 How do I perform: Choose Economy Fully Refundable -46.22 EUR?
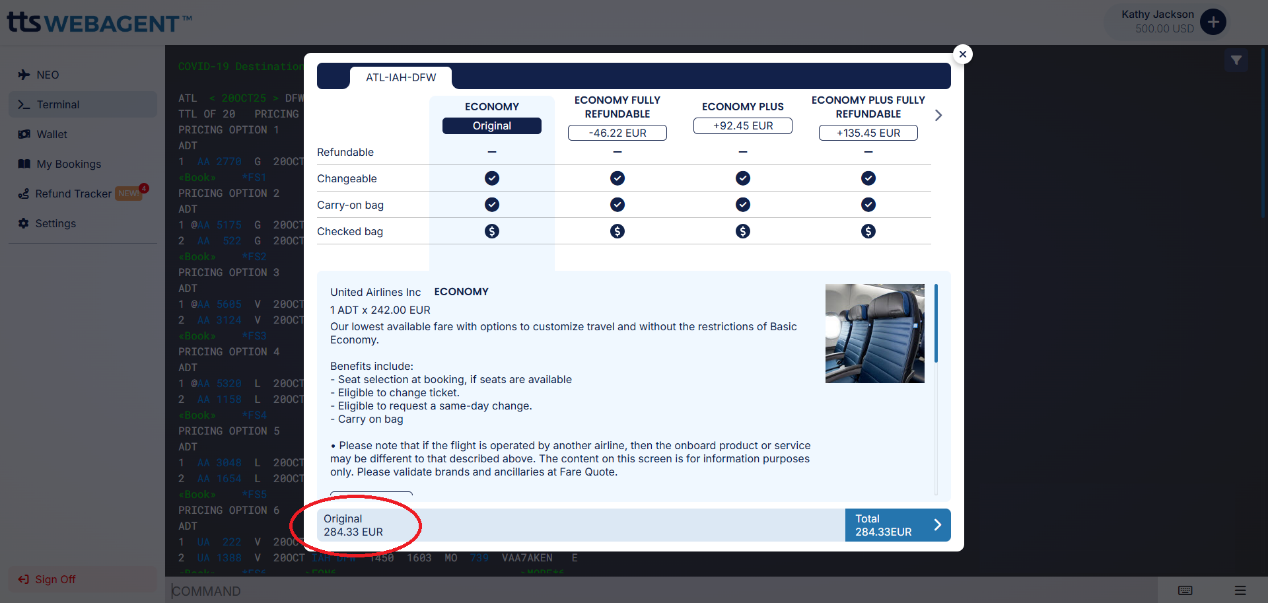click(x=617, y=133)
